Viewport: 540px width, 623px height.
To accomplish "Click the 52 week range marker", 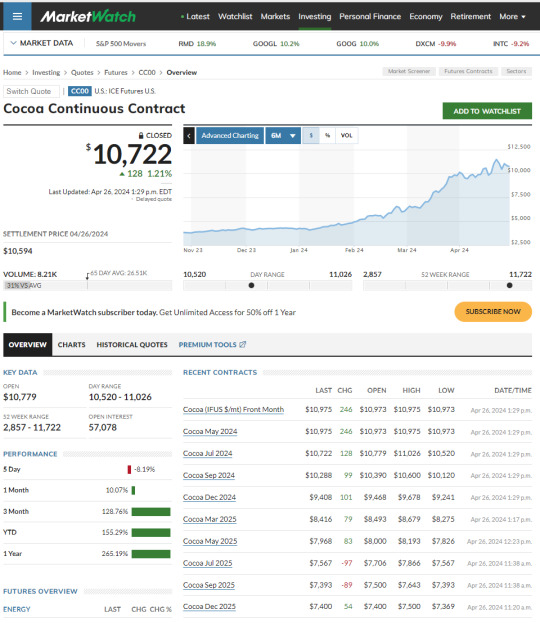I will pos(509,285).
